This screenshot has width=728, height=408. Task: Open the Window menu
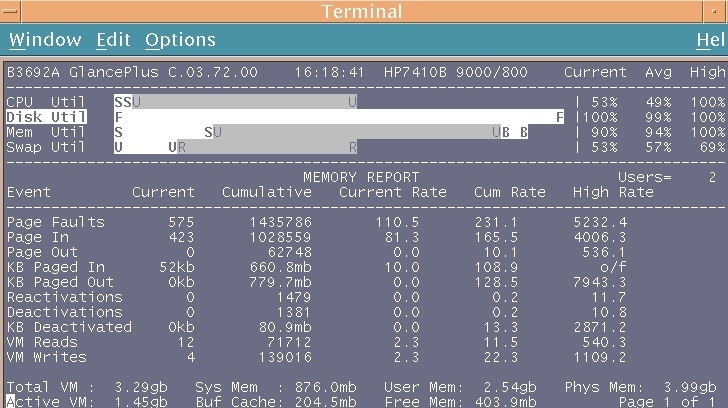(45, 40)
